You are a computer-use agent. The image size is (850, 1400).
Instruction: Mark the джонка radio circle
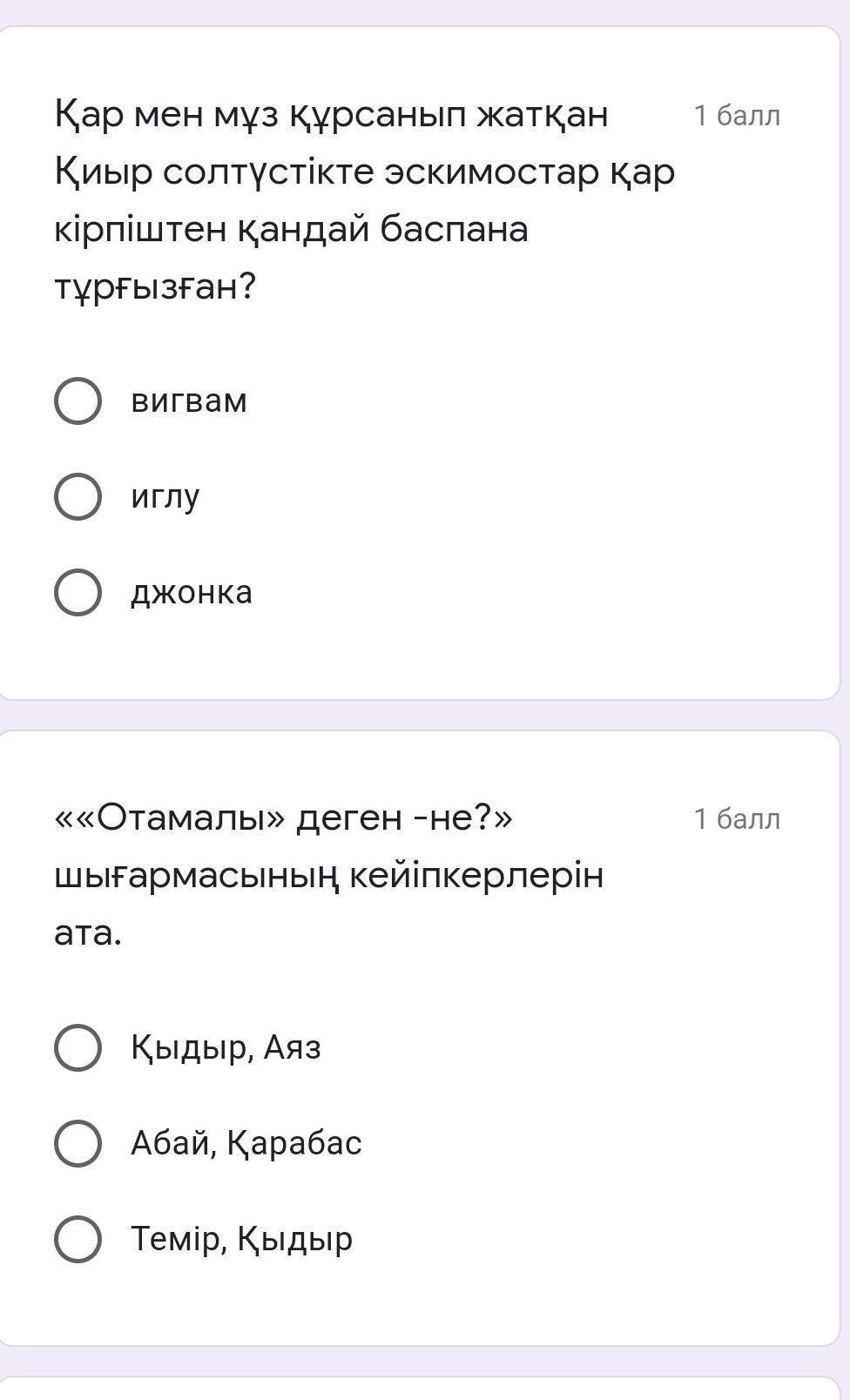(x=78, y=593)
